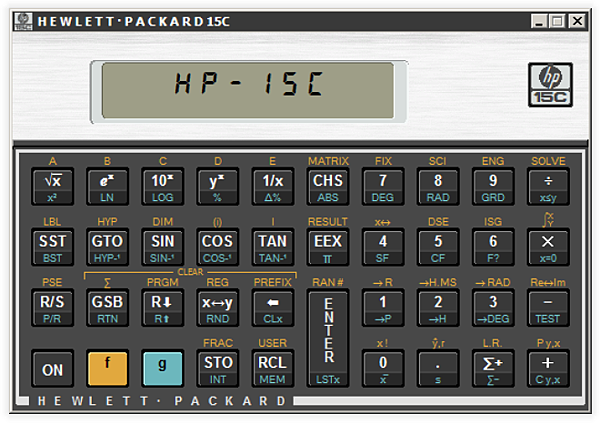
Task: Click the GTO key
Action: tap(107, 247)
